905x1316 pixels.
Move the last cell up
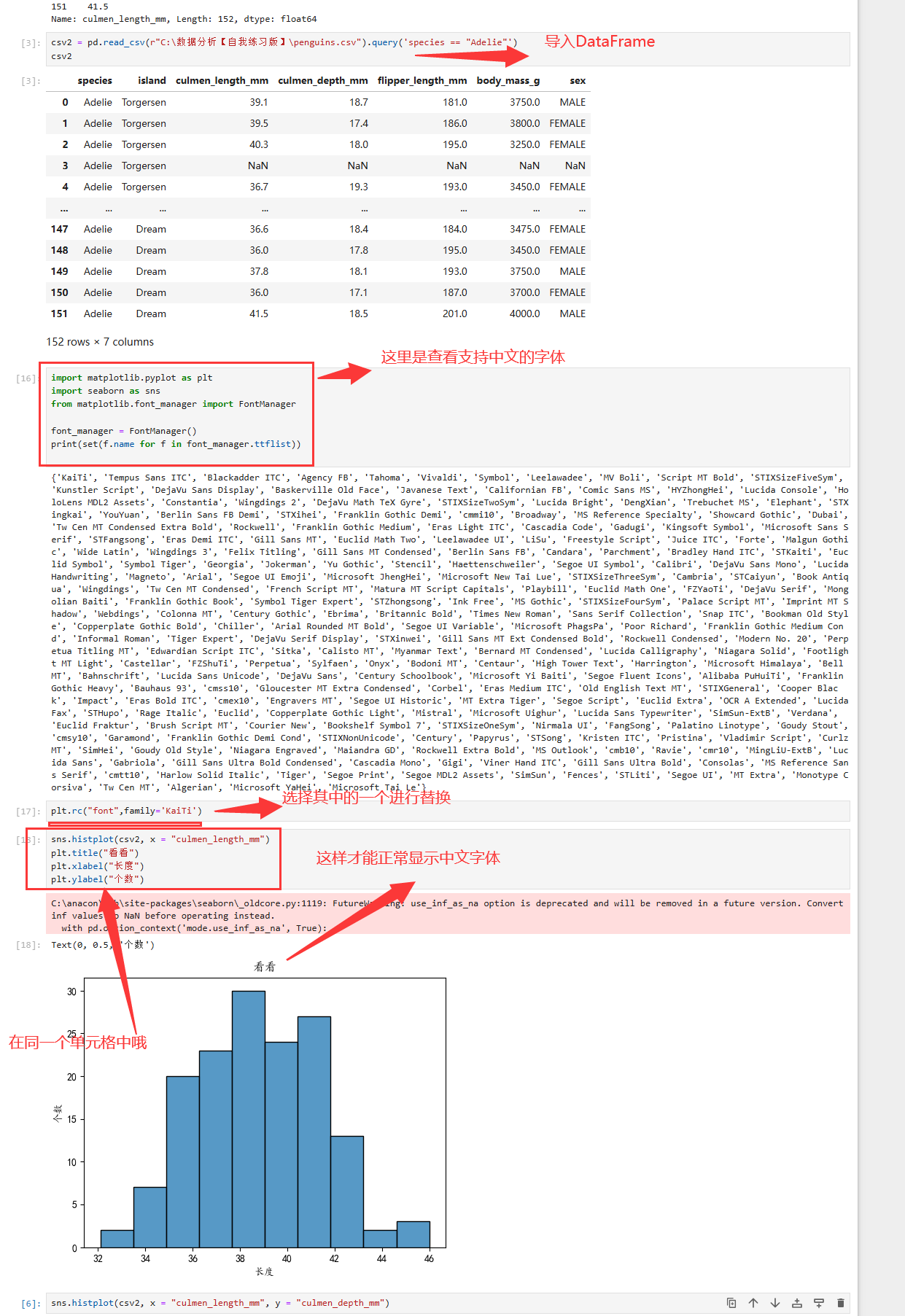pyautogui.click(x=753, y=1303)
